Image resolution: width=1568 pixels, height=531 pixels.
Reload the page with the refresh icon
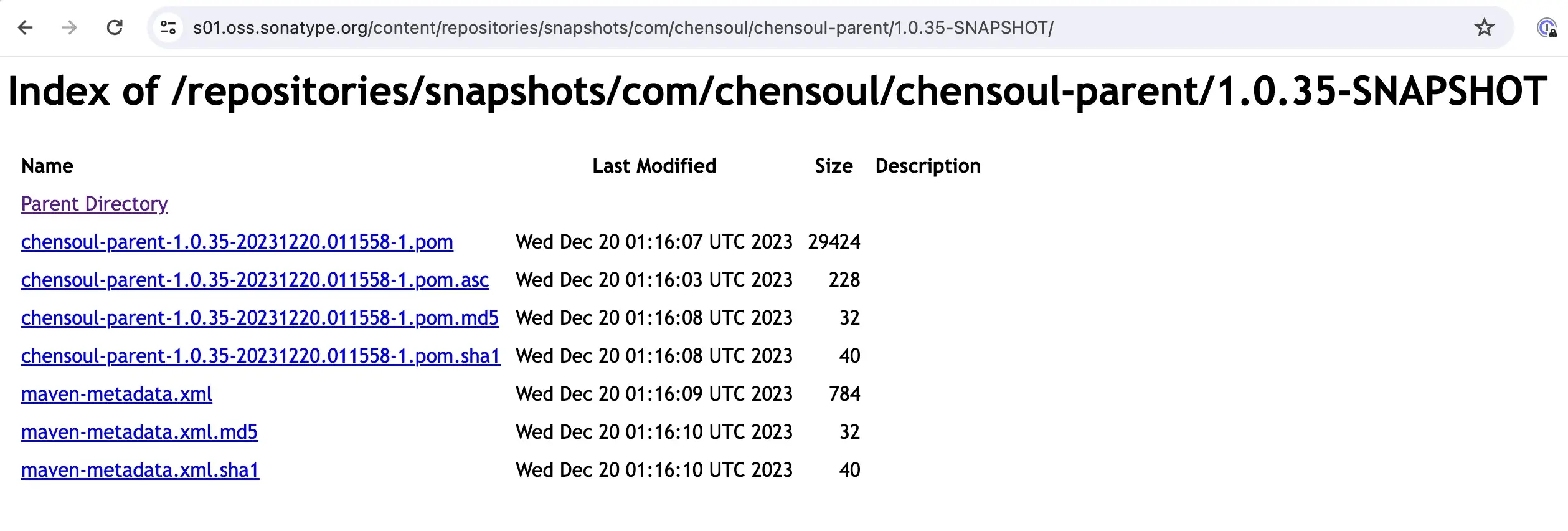click(115, 27)
